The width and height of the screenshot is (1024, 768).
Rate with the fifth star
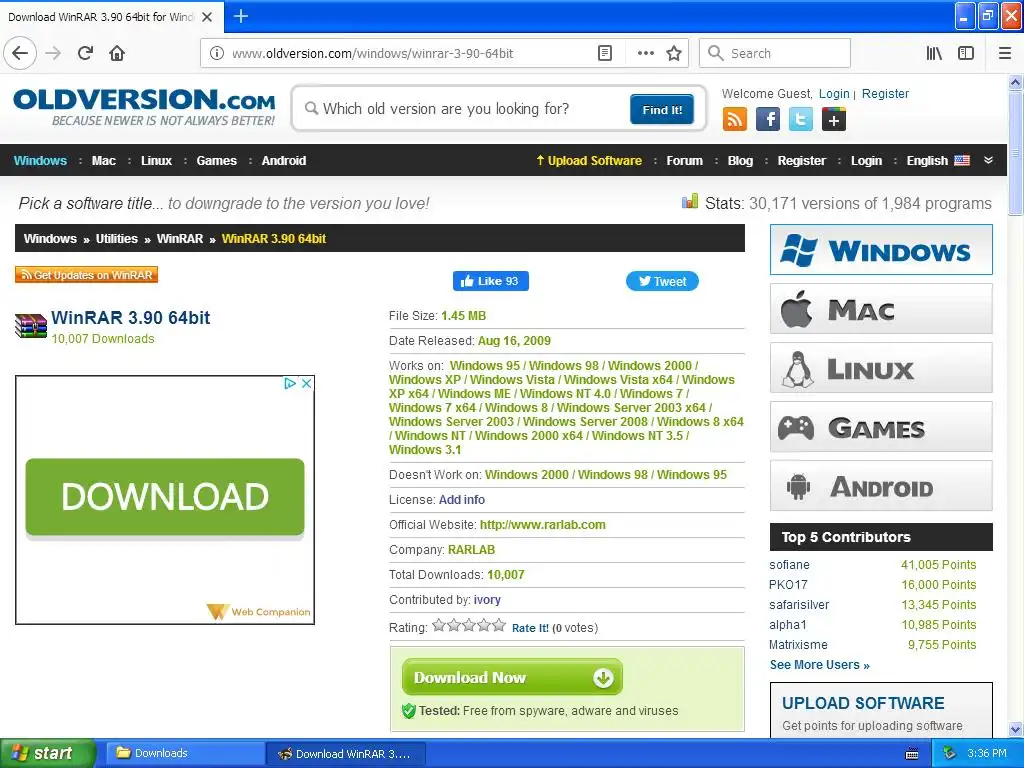tap(499, 626)
